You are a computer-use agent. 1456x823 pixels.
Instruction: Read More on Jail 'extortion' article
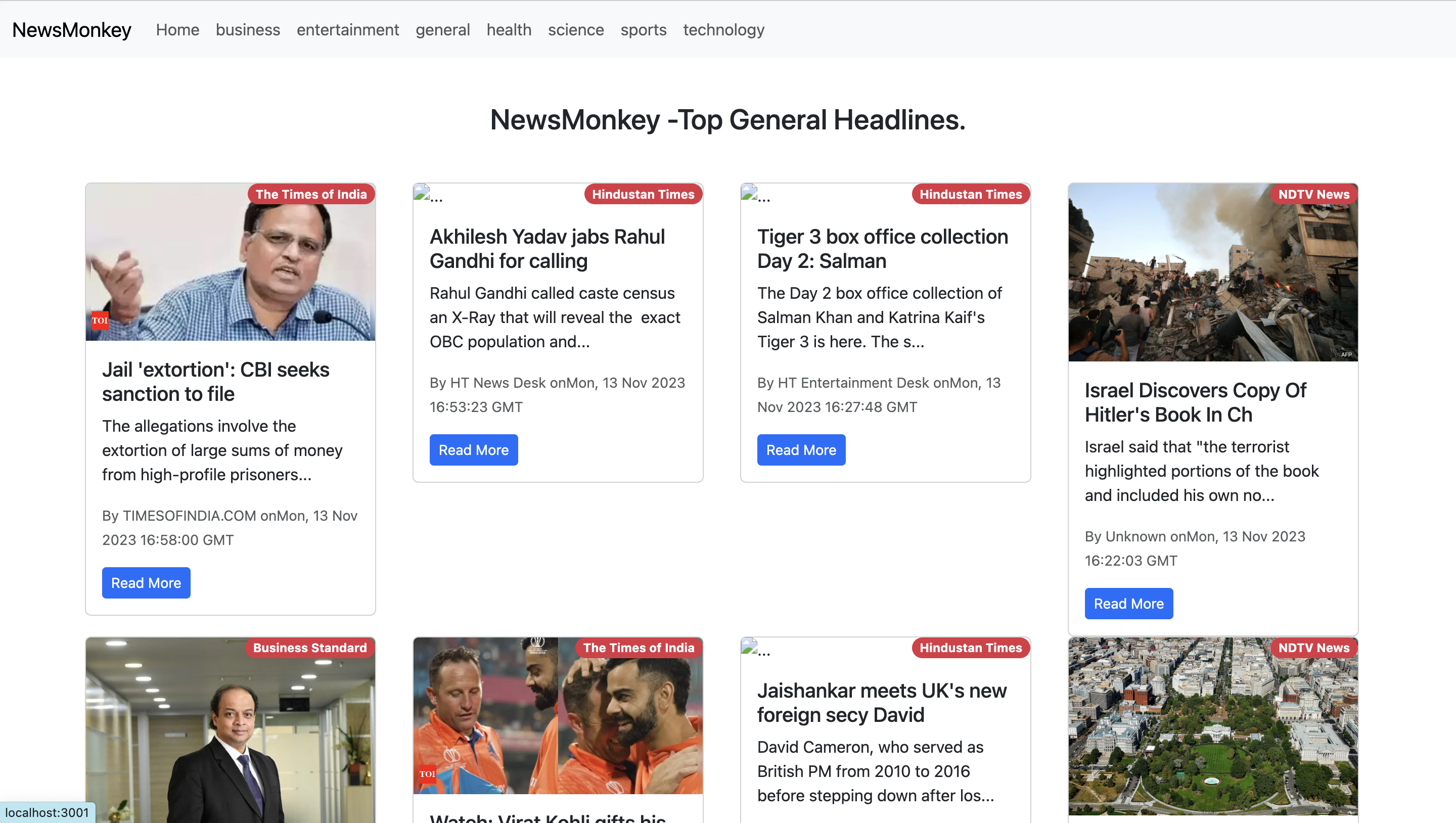[x=146, y=582]
